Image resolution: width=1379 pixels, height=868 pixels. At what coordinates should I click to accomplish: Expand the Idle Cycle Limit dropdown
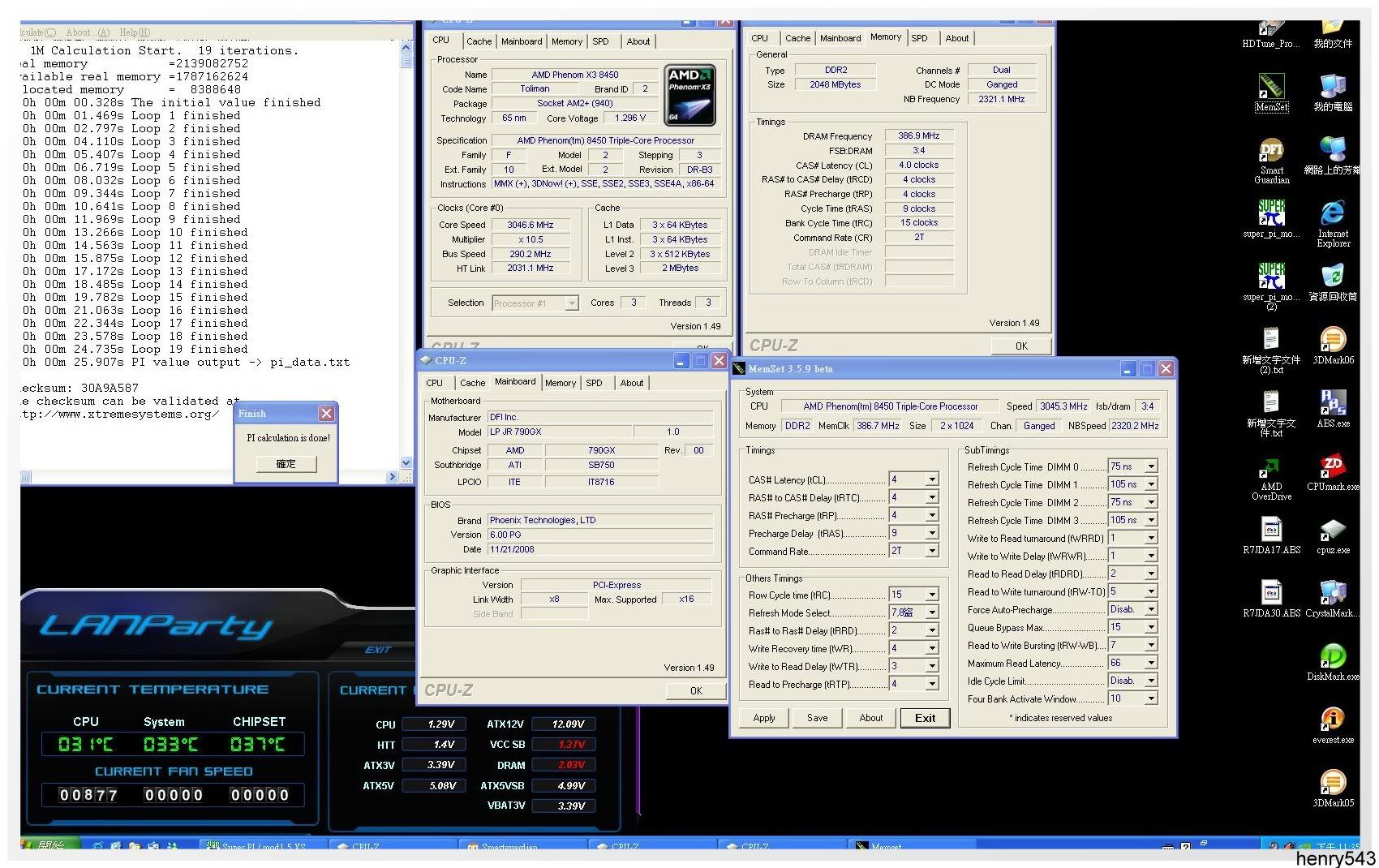pyautogui.click(x=1151, y=681)
